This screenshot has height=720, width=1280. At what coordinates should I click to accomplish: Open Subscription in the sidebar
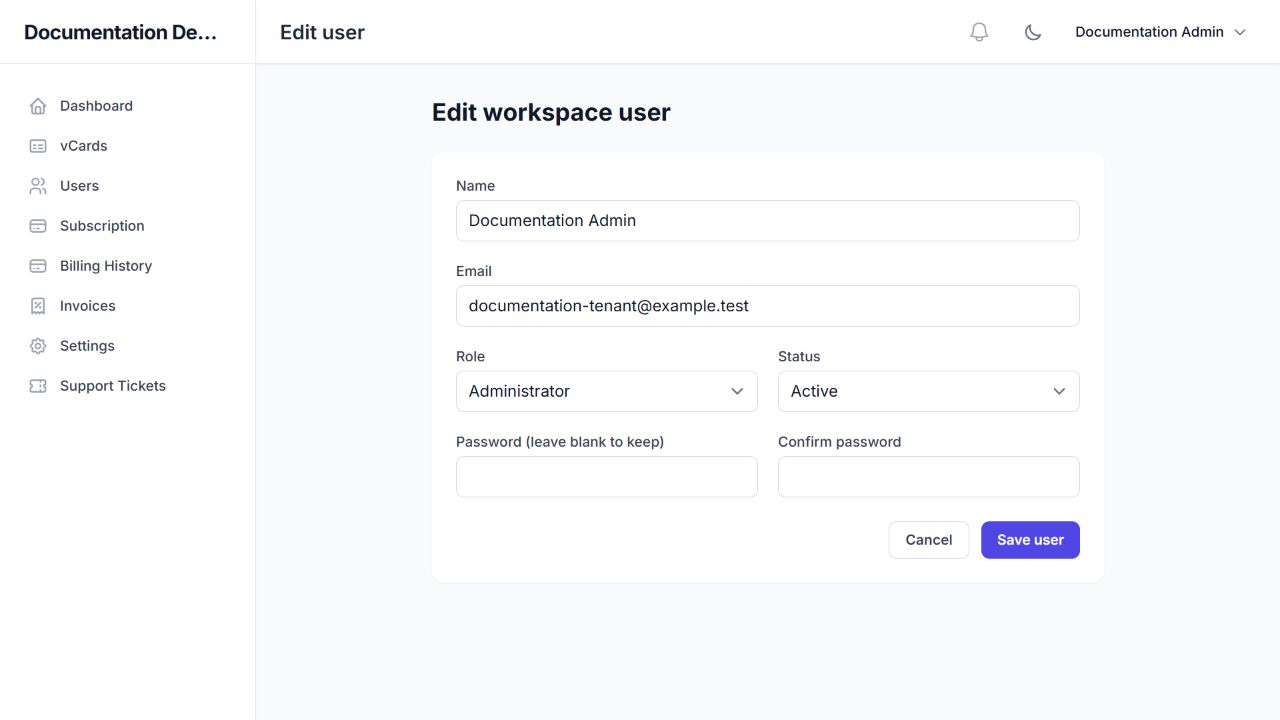click(x=128, y=226)
